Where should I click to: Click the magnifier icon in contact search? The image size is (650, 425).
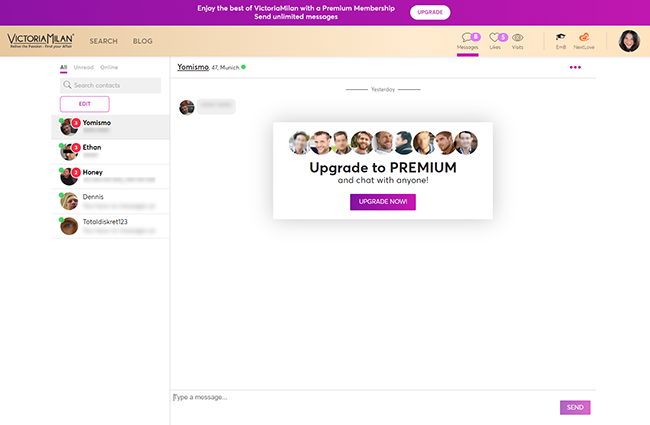click(67, 86)
